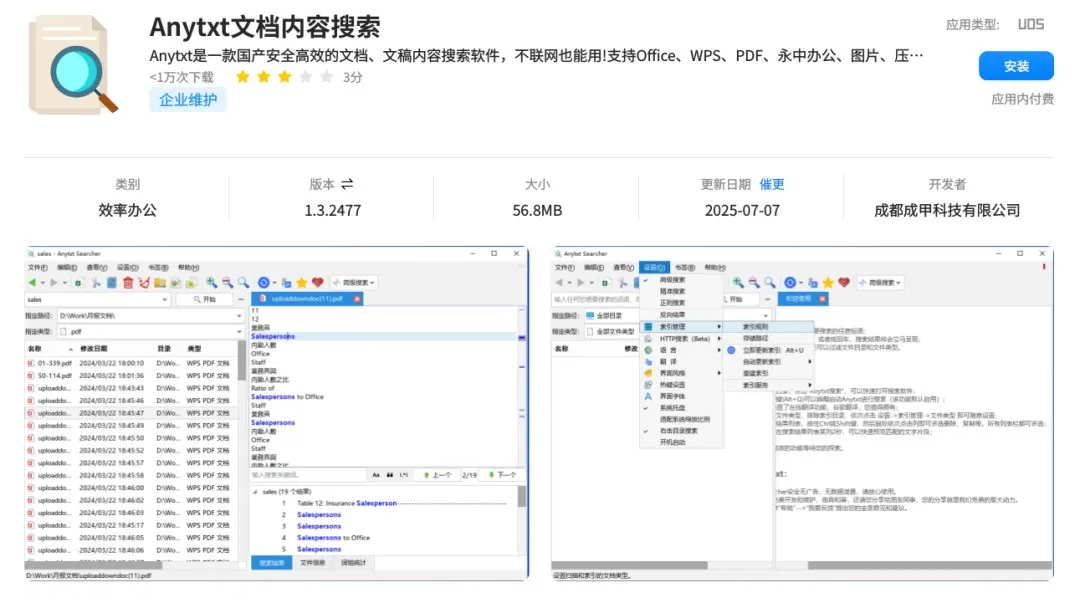In sales window, select file 01-339.pdf
1080x595 pixels.
[54, 363]
